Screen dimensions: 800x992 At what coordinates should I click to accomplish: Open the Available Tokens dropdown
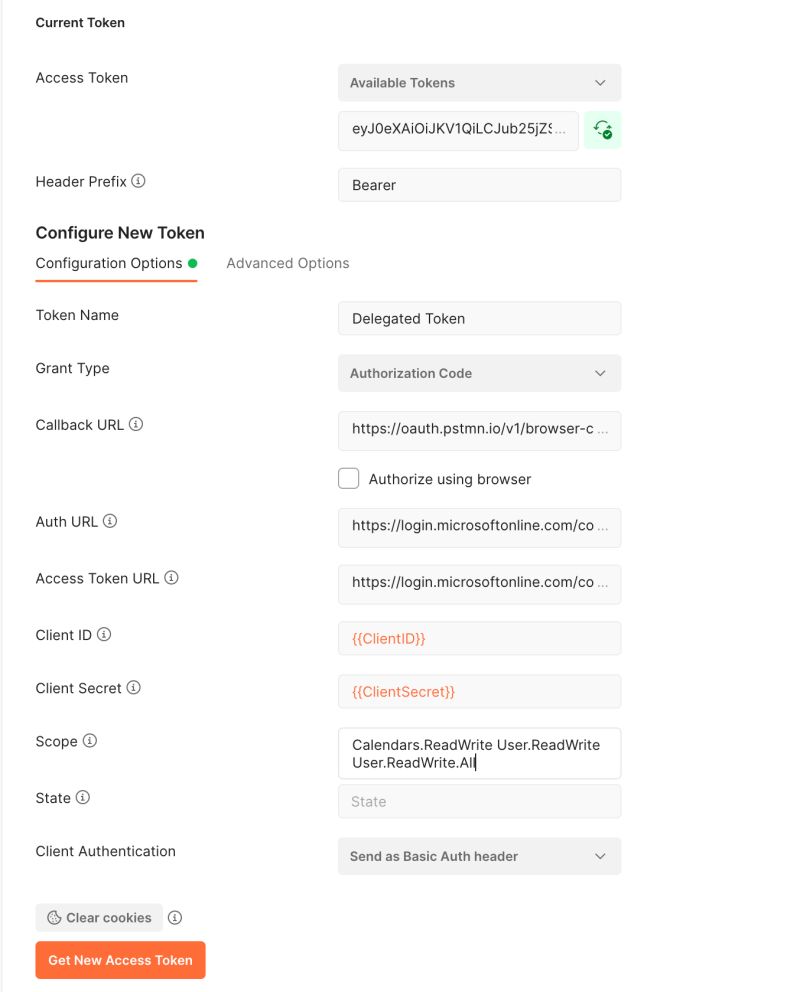(479, 82)
